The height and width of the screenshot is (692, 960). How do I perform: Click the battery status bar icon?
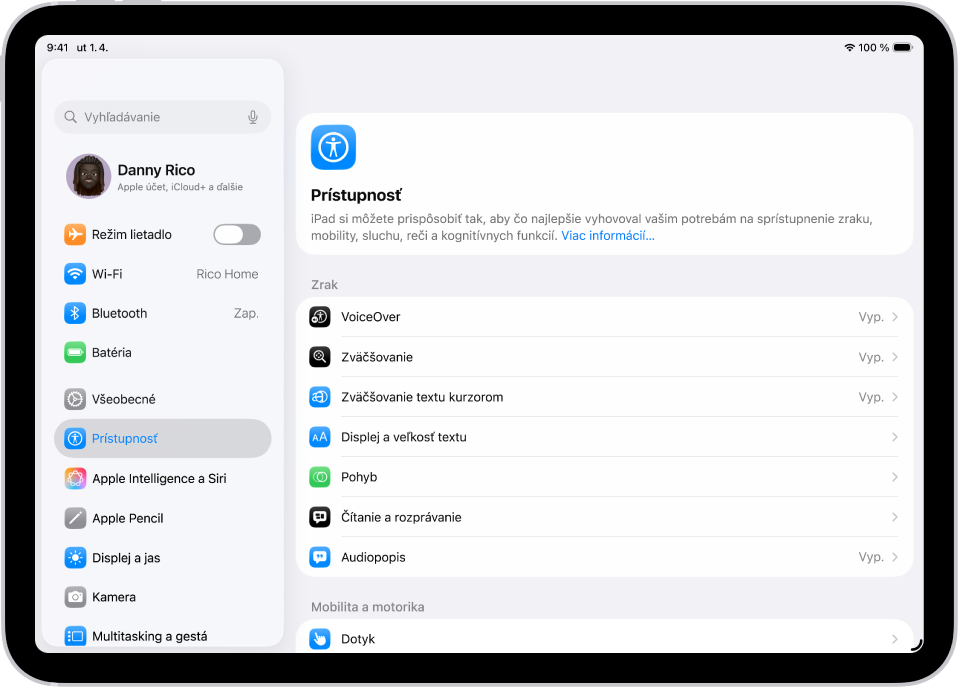click(902, 48)
